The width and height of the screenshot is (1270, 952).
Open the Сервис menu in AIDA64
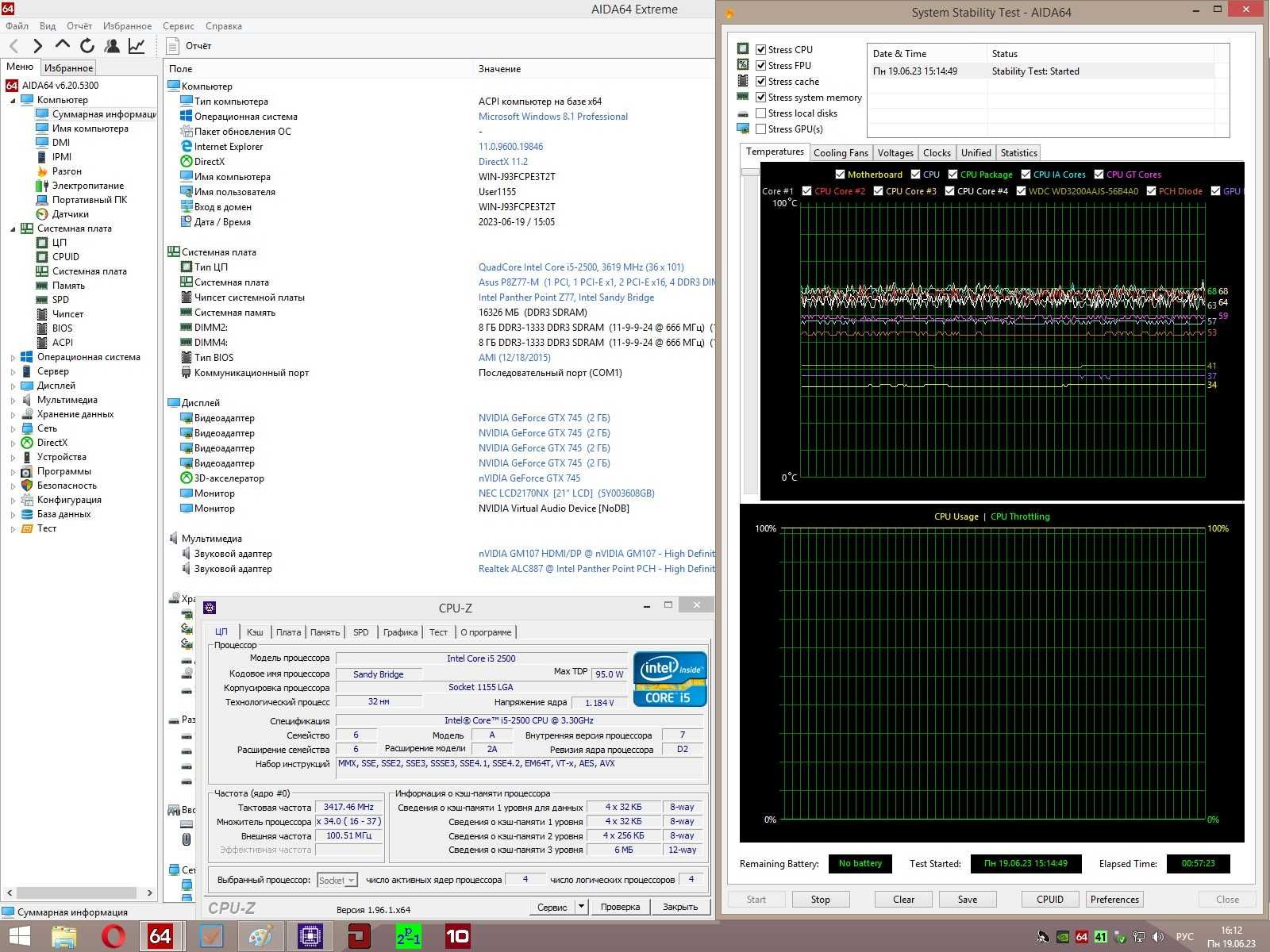(179, 26)
